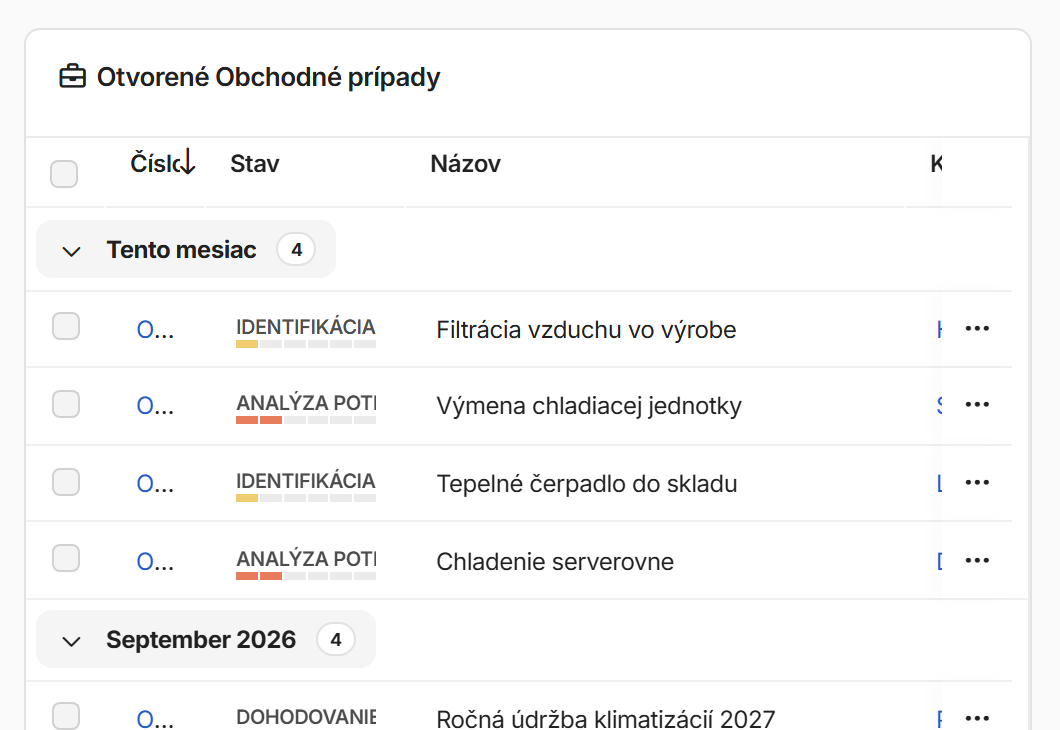Check the Ročná údržba klimatizácií 2027 row

[x=66, y=716]
